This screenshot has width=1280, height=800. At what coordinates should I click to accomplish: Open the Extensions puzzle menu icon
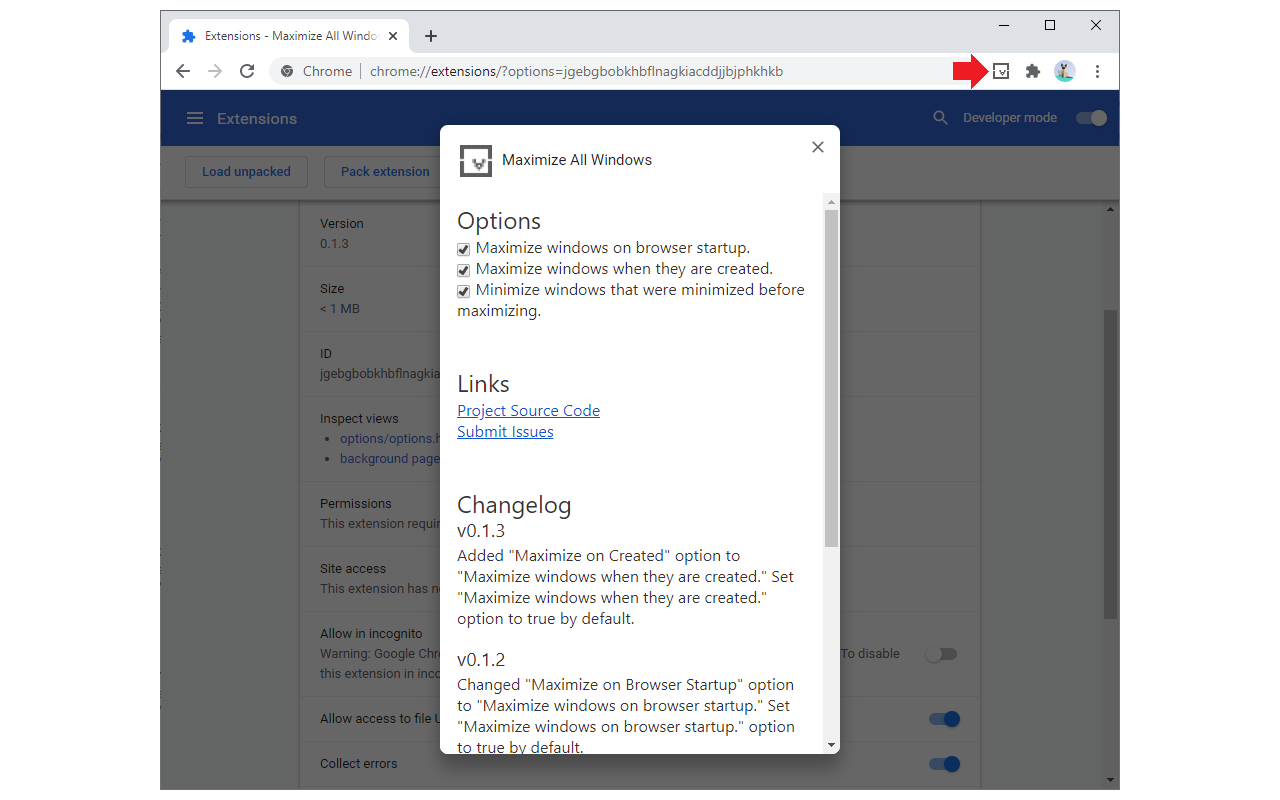click(x=1033, y=71)
